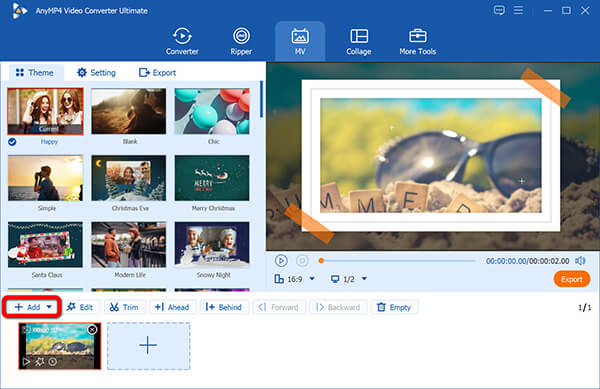Select the Snowy Night theme thumbnail
The image size is (600, 389).
coord(212,244)
